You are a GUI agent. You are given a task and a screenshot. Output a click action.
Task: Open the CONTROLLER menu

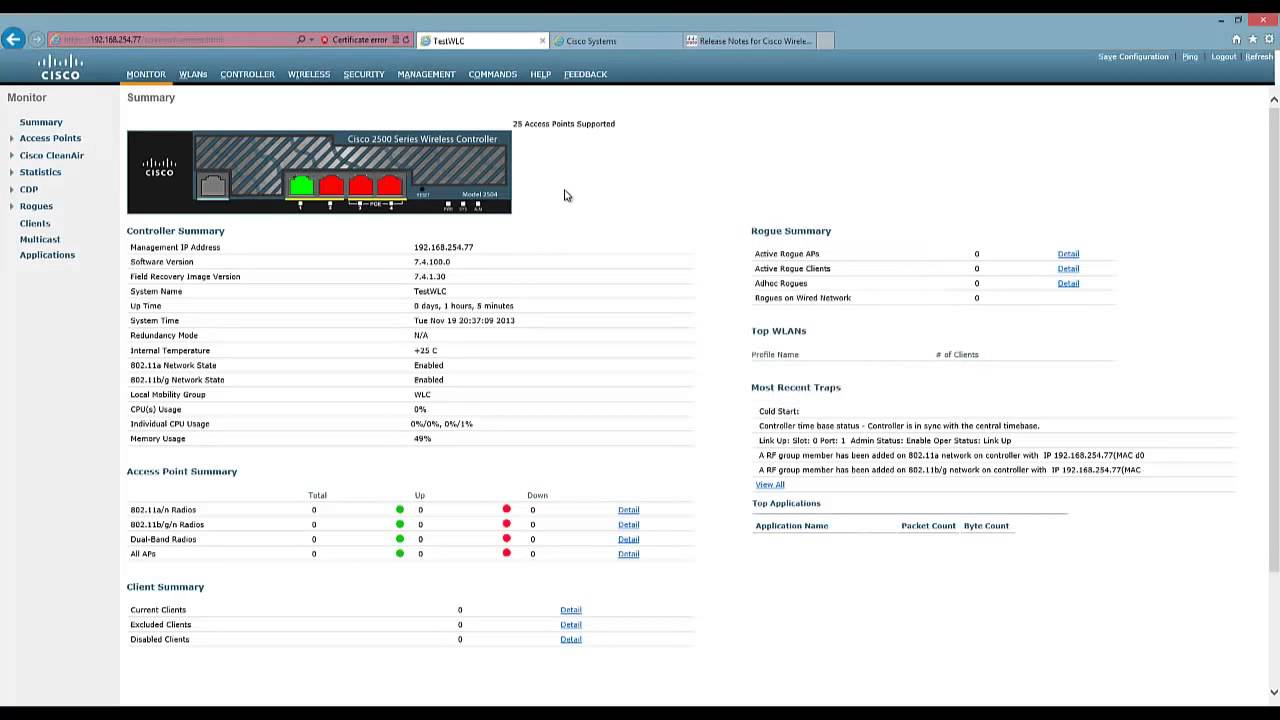coord(247,74)
